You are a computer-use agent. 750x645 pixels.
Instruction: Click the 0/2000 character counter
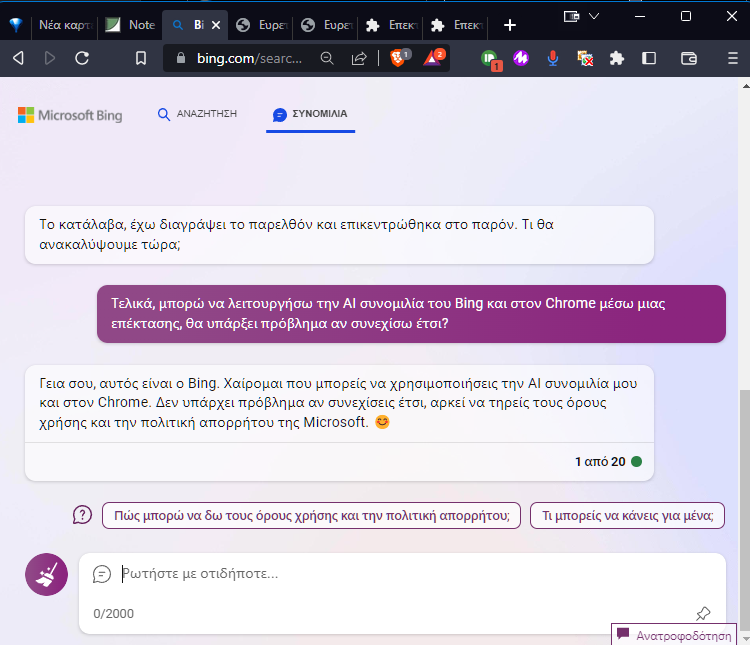pos(113,613)
